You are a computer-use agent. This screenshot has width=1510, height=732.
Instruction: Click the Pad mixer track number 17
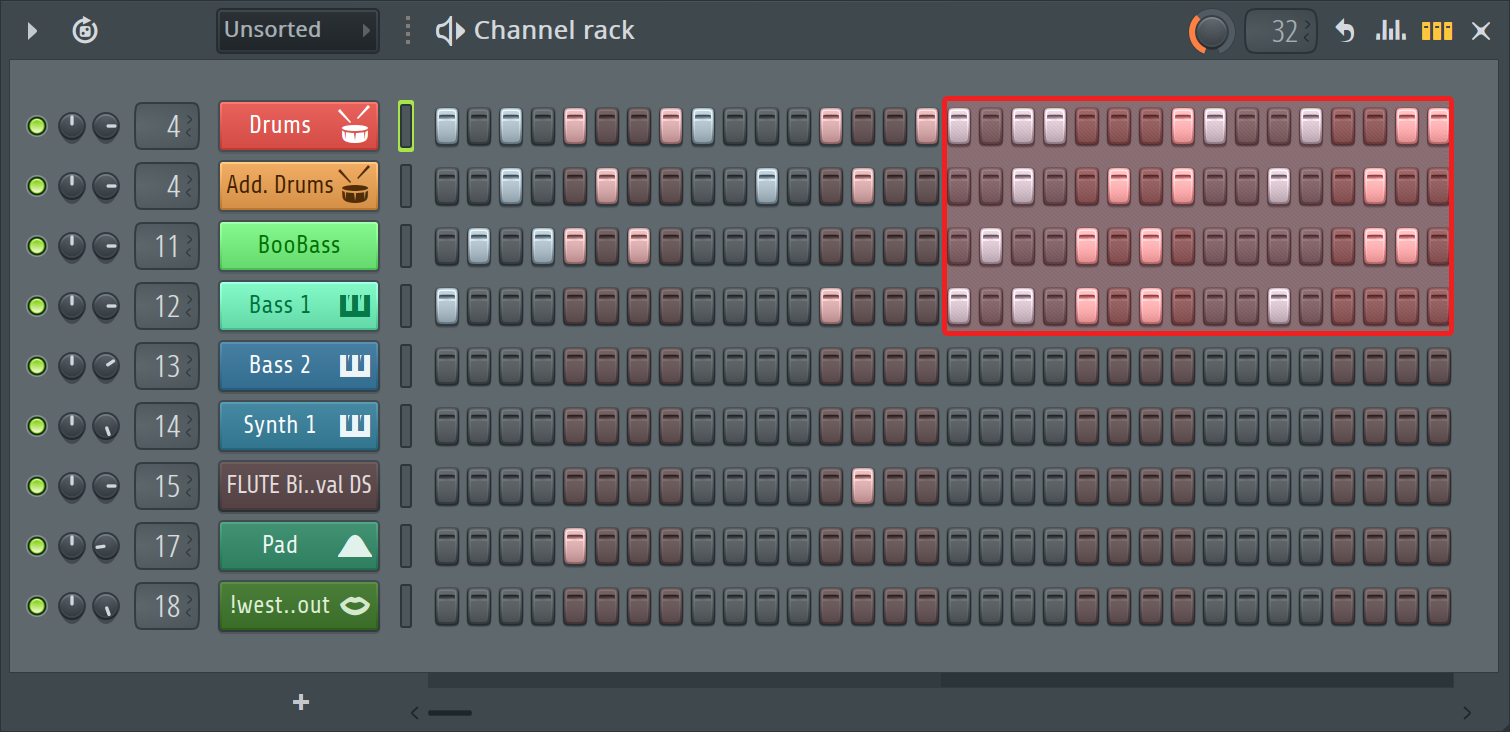pyautogui.click(x=167, y=546)
